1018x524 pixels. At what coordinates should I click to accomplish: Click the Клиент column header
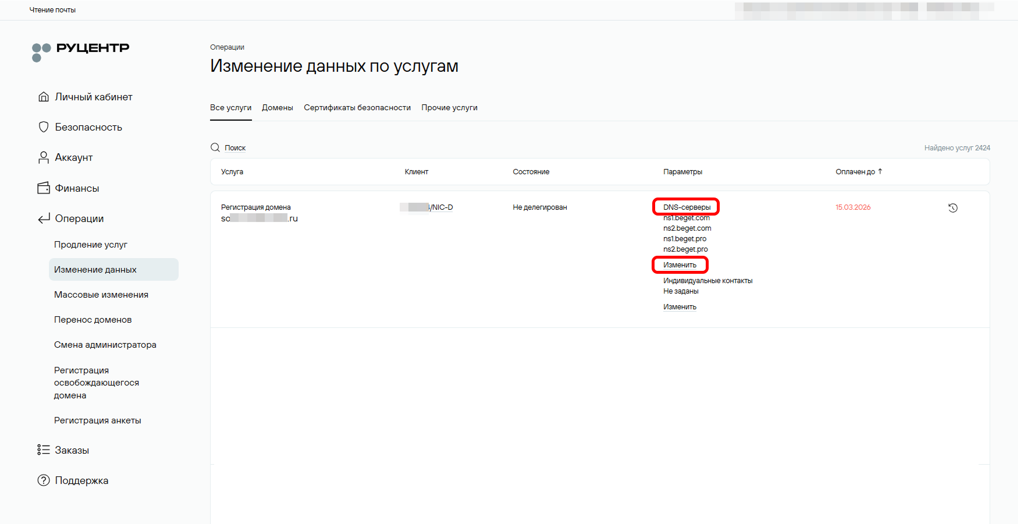[416, 172]
